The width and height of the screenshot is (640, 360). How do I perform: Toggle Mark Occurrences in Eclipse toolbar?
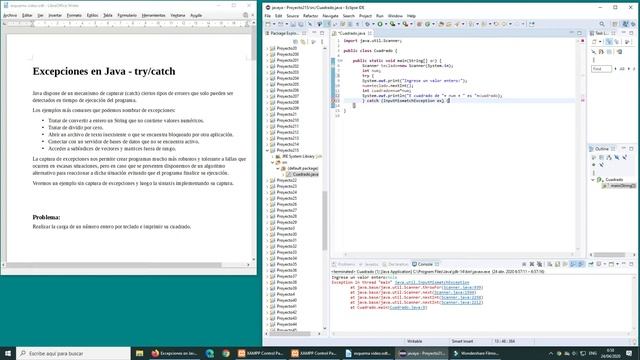pyautogui.click(x=327, y=24)
